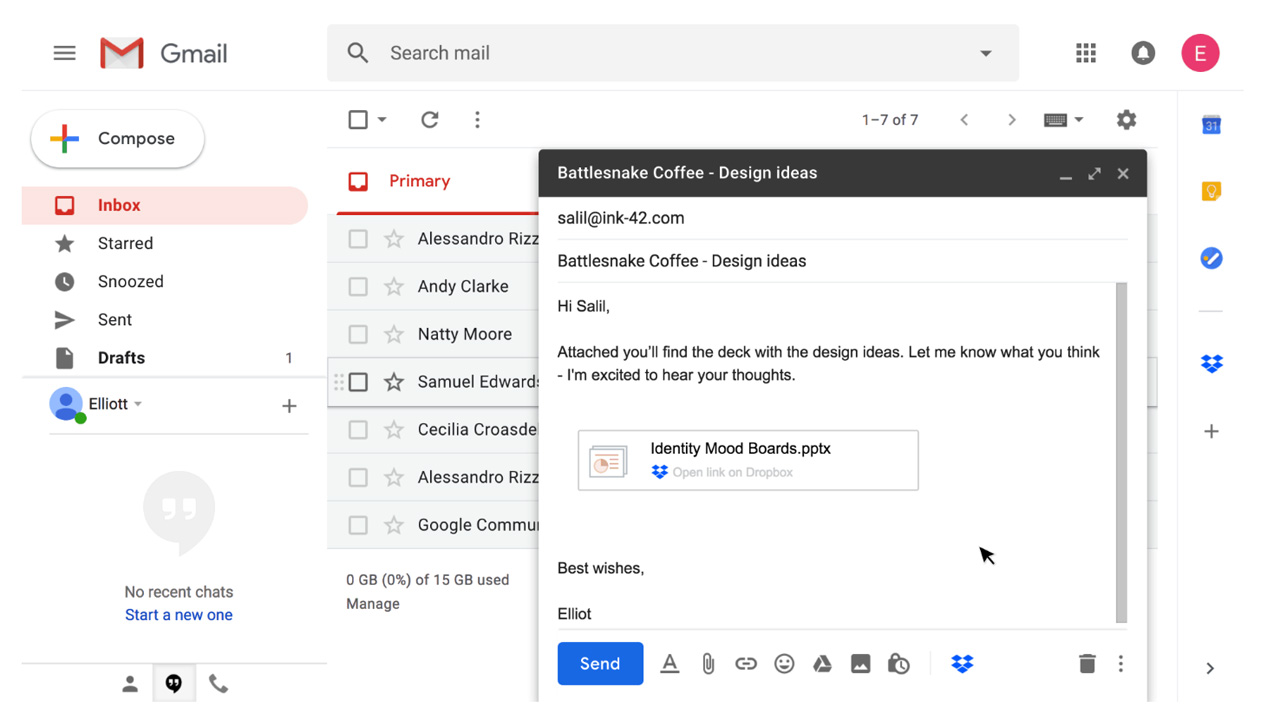Star the Samuel Edwards email
The height and width of the screenshot is (720, 1280).
tap(394, 382)
